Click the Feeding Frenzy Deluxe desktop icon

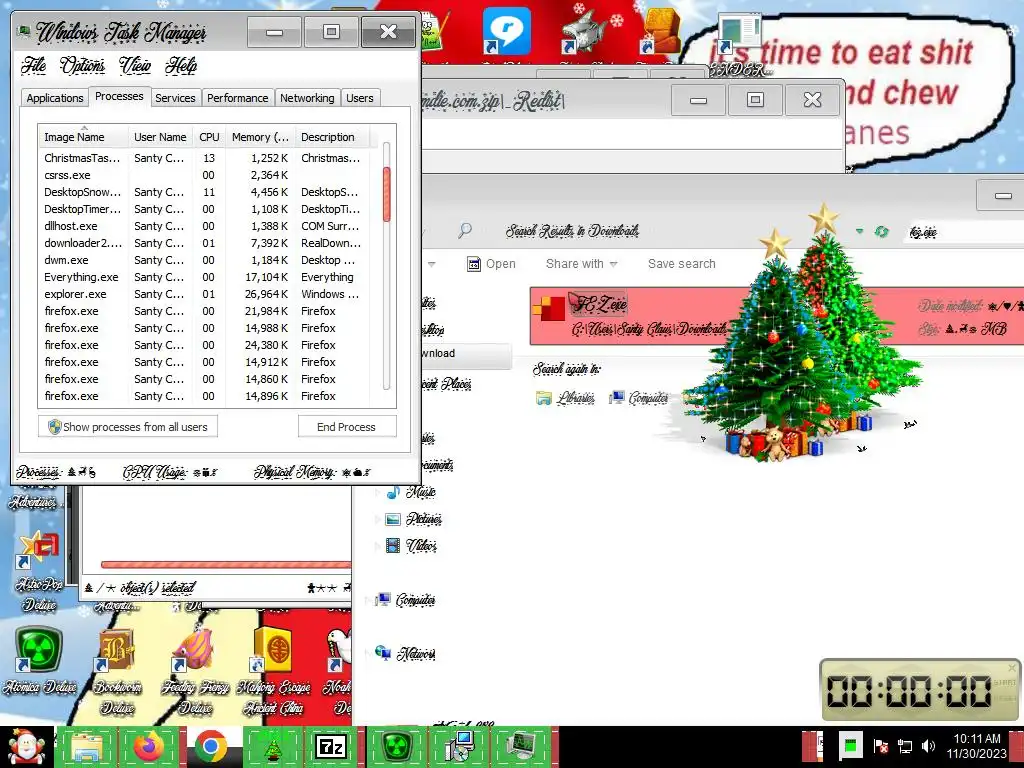click(195, 671)
